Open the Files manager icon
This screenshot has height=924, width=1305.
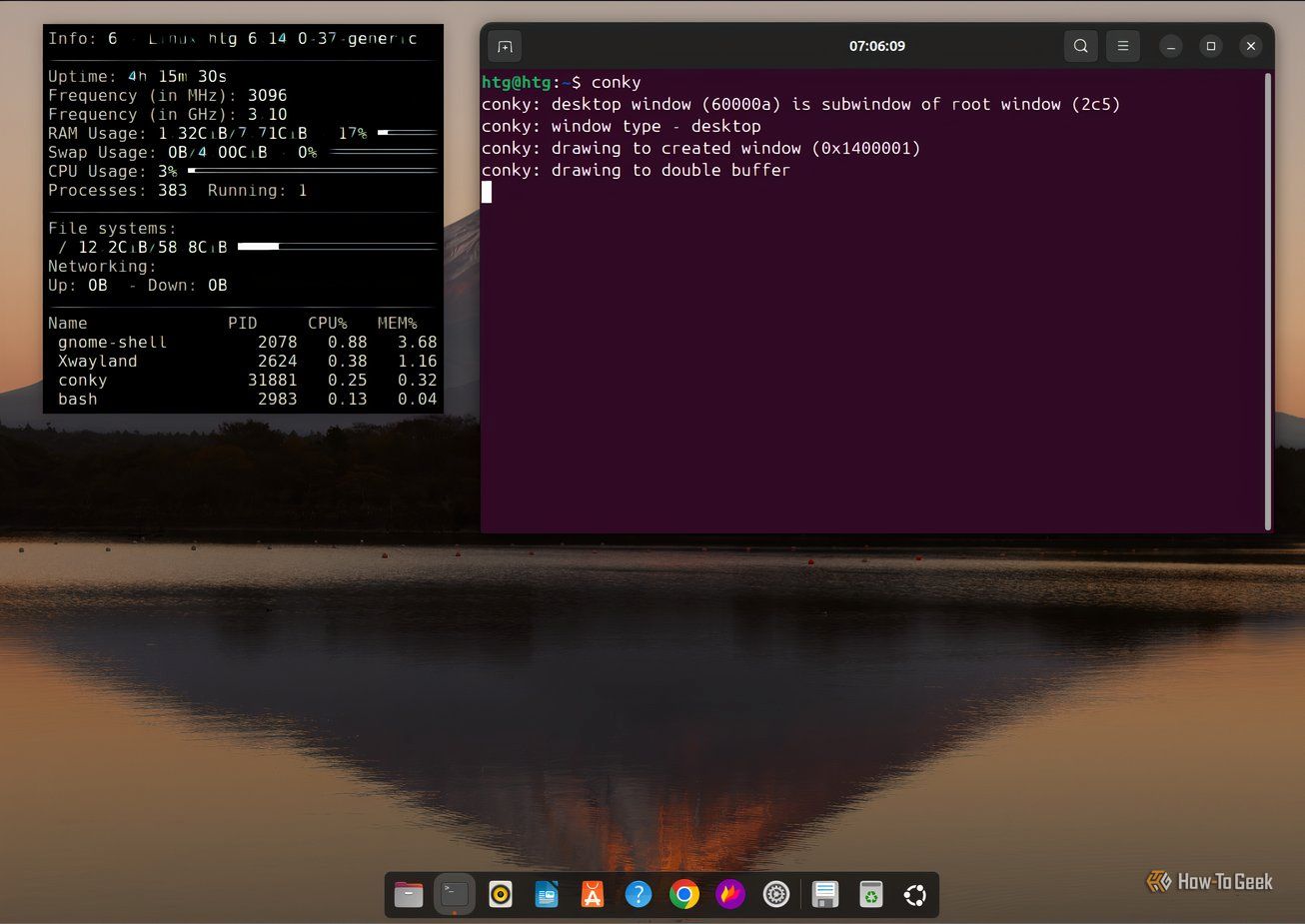pyautogui.click(x=408, y=894)
